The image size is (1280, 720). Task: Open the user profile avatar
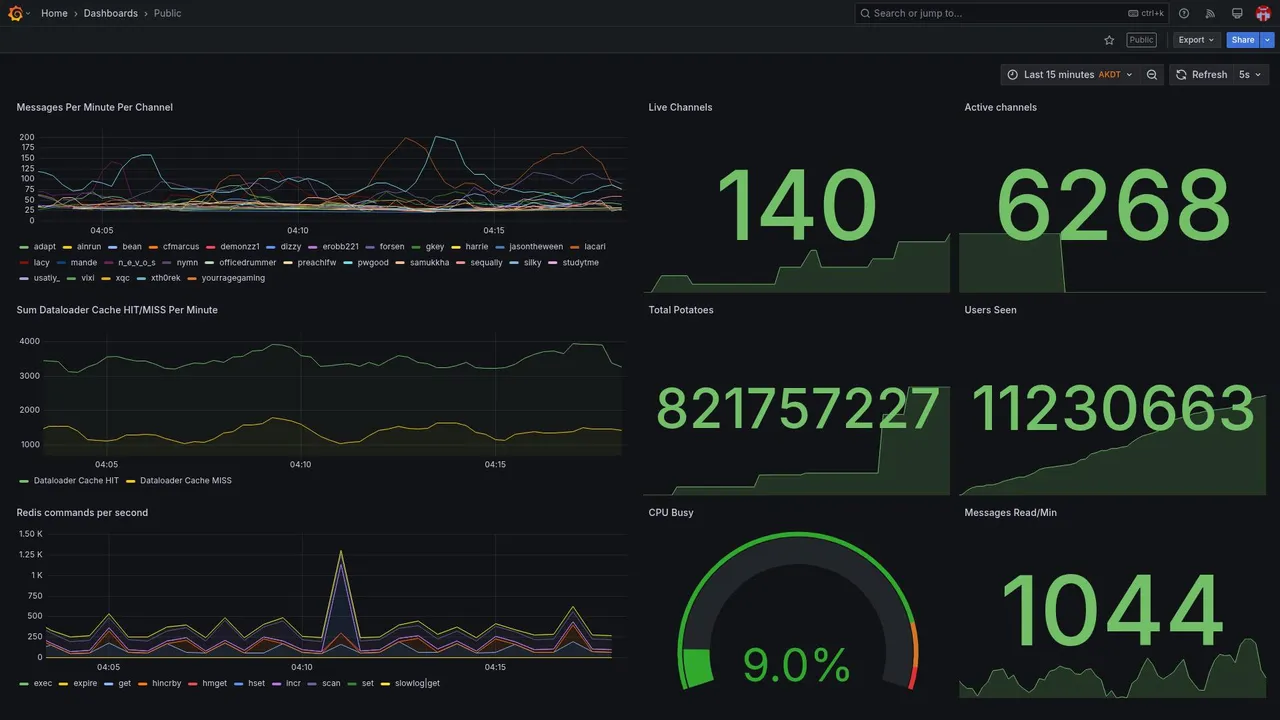tap(1263, 13)
